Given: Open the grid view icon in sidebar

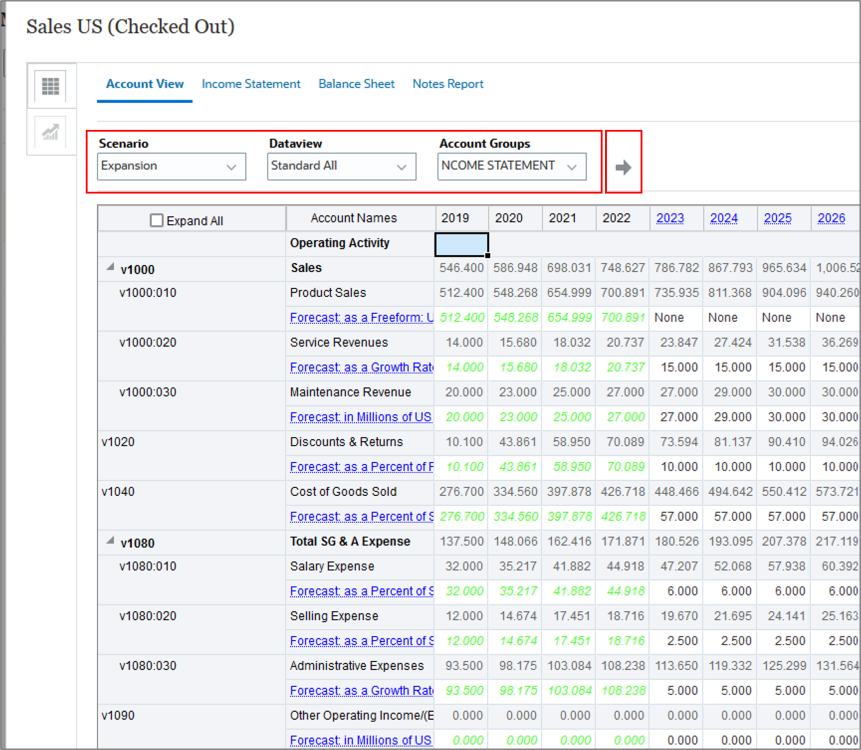Looking at the screenshot, I should (51, 86).
